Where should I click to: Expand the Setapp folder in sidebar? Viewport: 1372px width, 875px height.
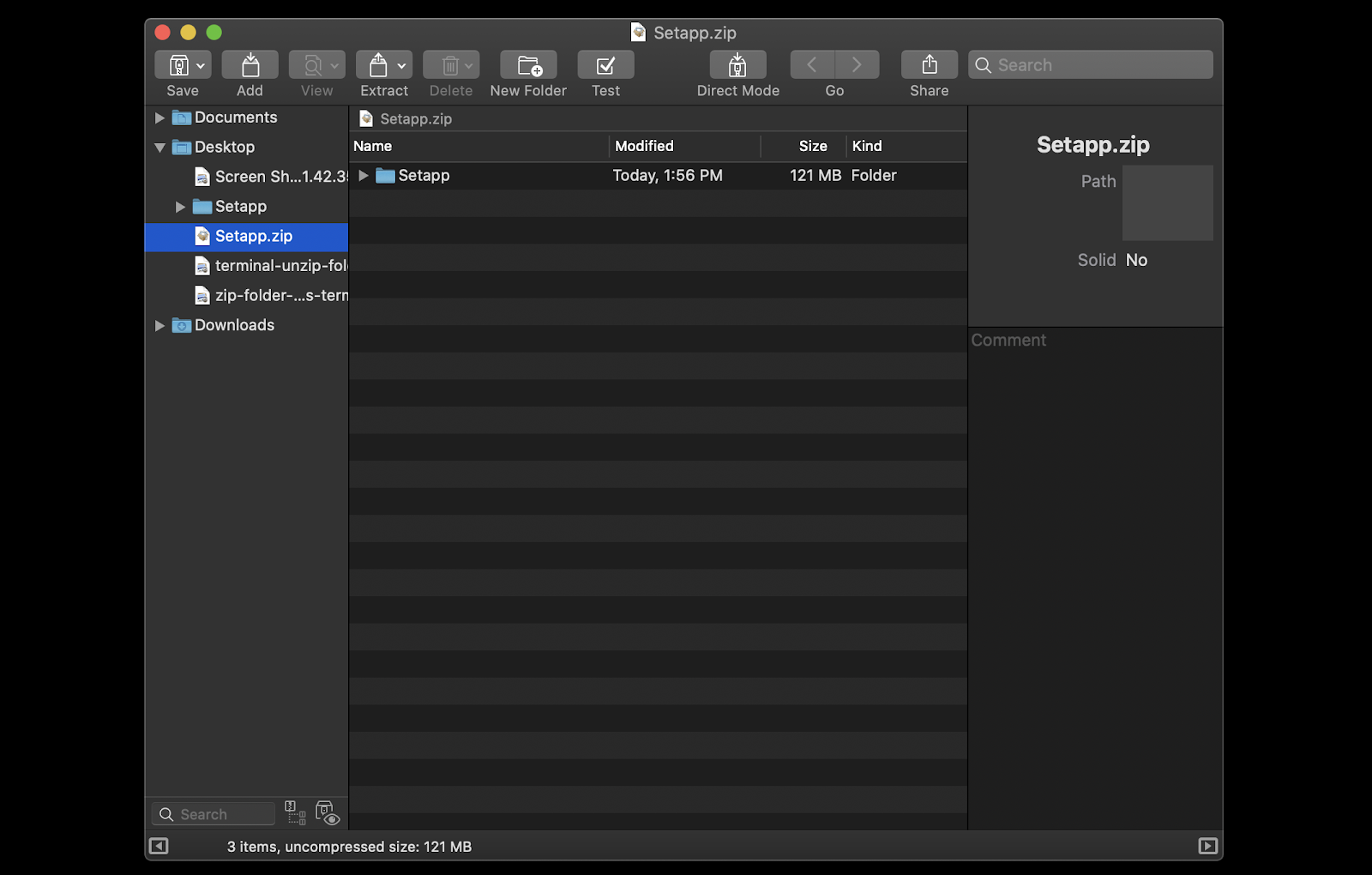click(x=180, y=207)
